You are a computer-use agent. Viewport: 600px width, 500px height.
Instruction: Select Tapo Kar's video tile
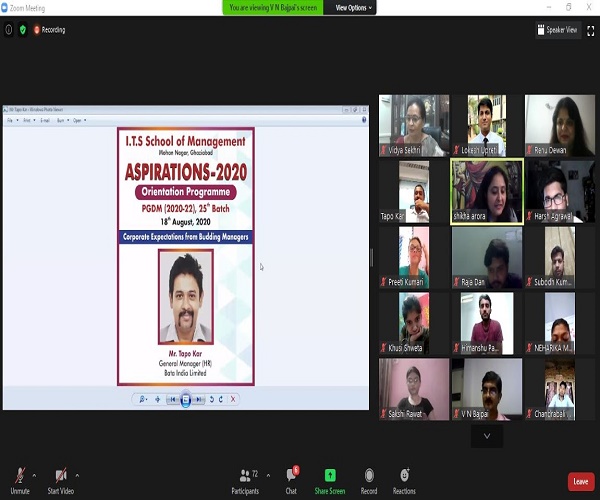point(414,192)
